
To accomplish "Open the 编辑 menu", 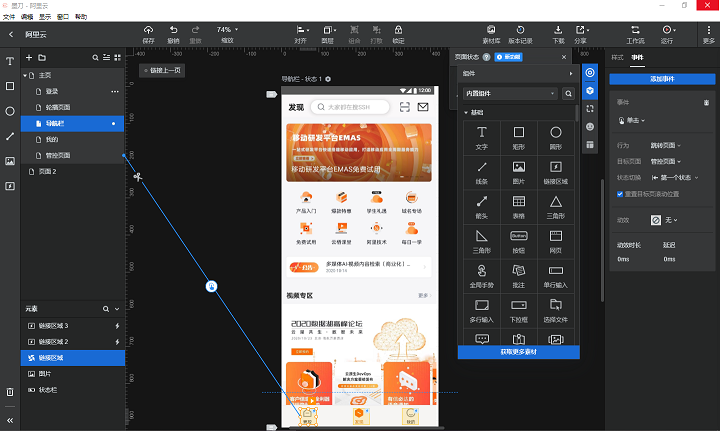I will (27, 17).
